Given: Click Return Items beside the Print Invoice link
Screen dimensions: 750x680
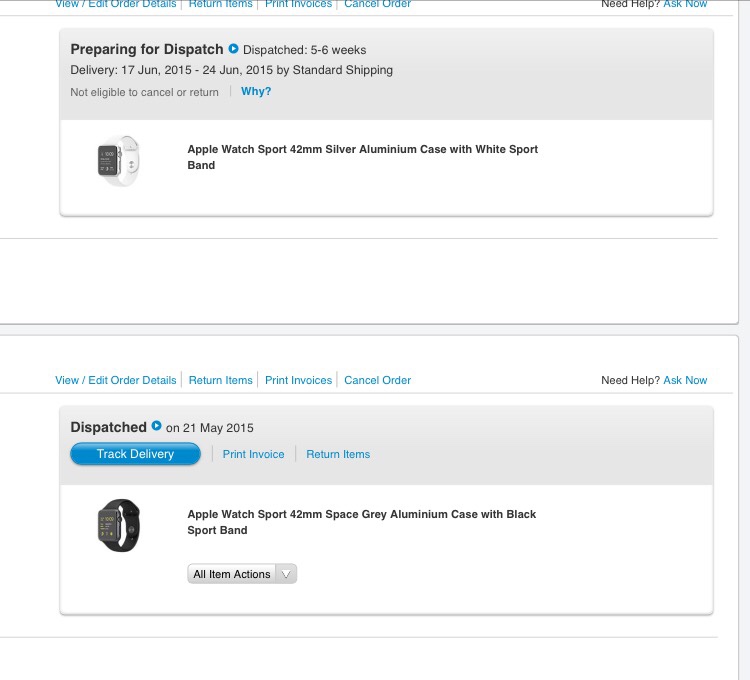Looking at the screenshot, I should pyautogui.click(x=338, y=454).
